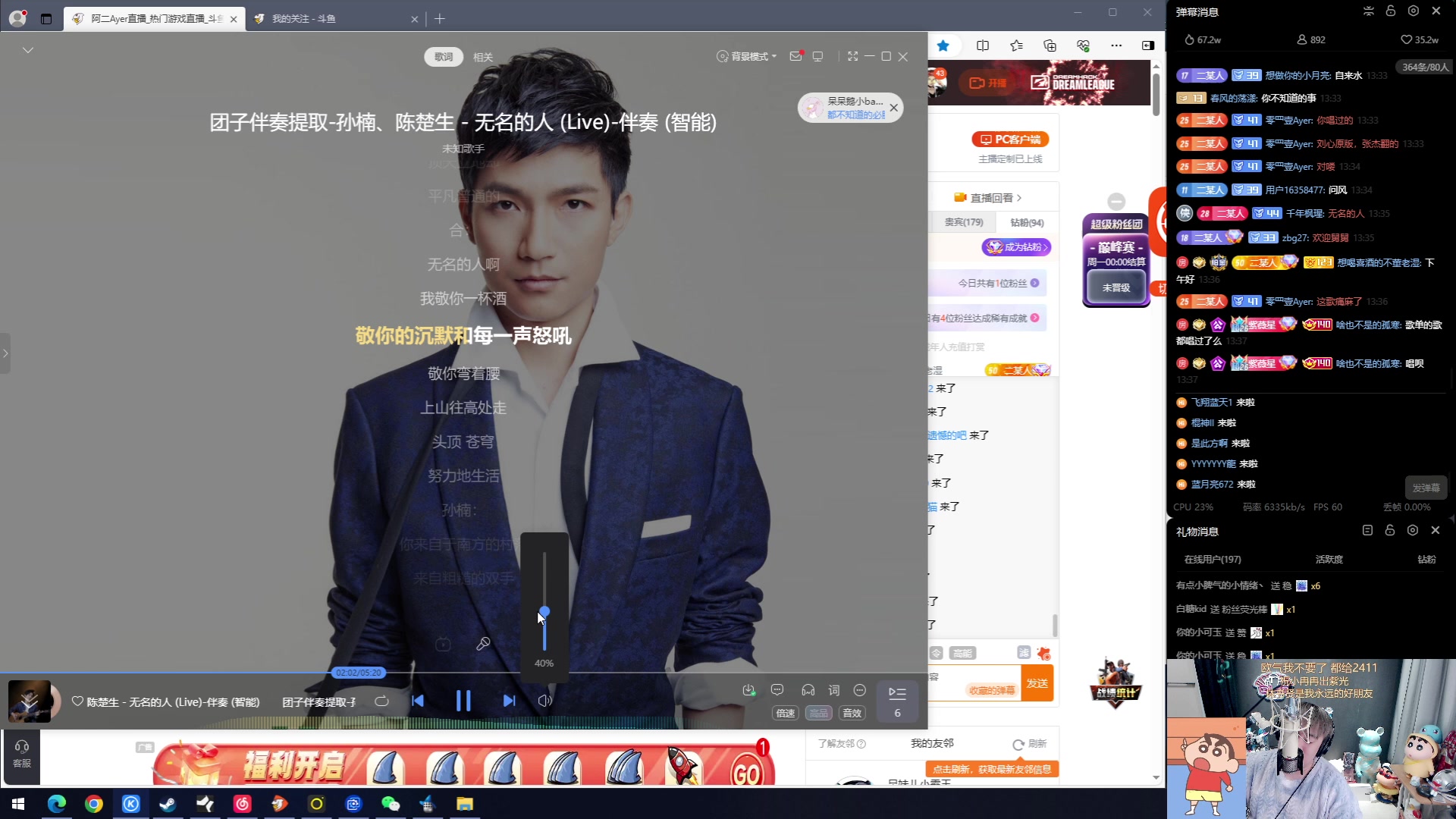The image size is (1456, 819).
Task: Favorite the song with the heart icon
Action: [77, 701]
